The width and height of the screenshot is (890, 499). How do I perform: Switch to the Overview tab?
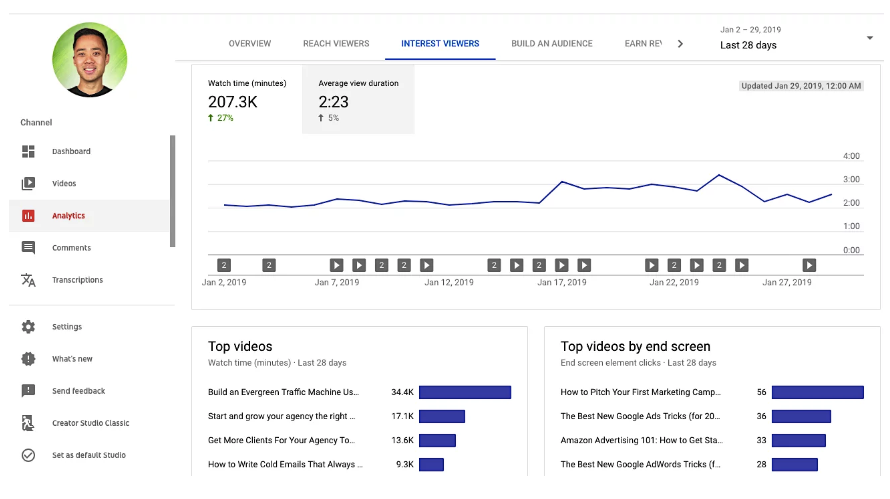250,43
